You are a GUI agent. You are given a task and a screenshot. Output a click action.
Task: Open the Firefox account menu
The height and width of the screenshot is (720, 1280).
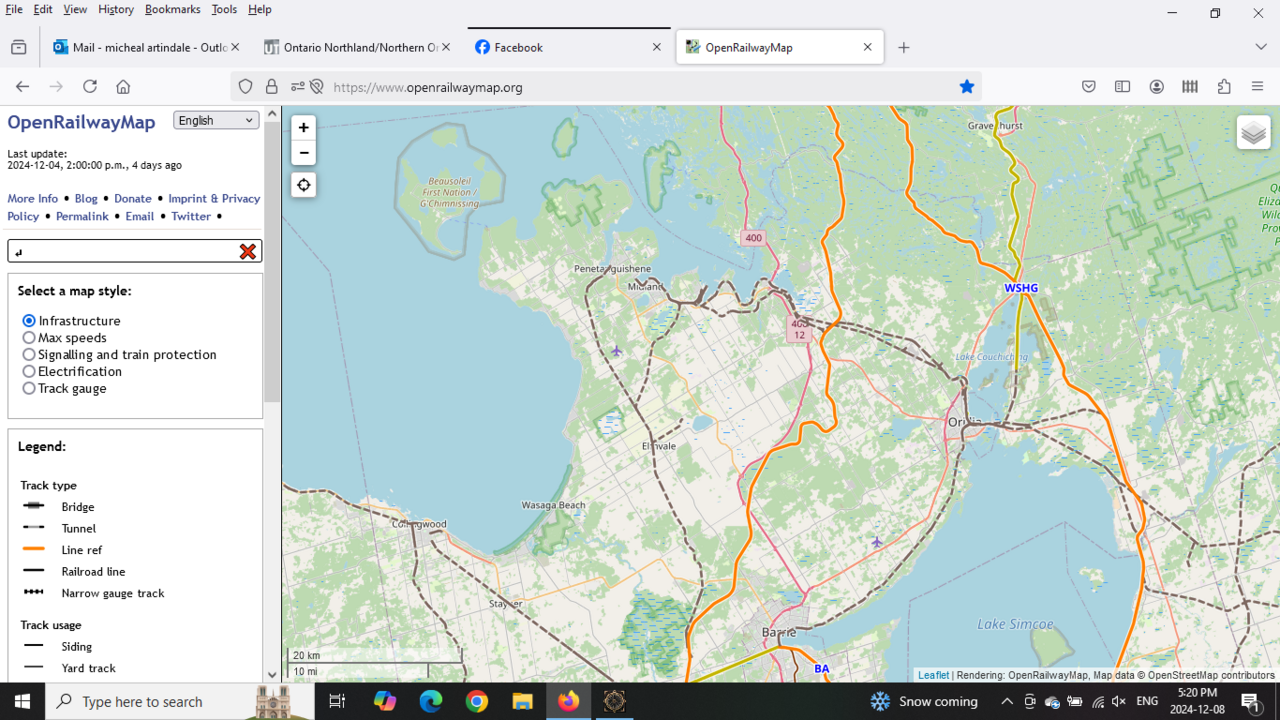1157,87
